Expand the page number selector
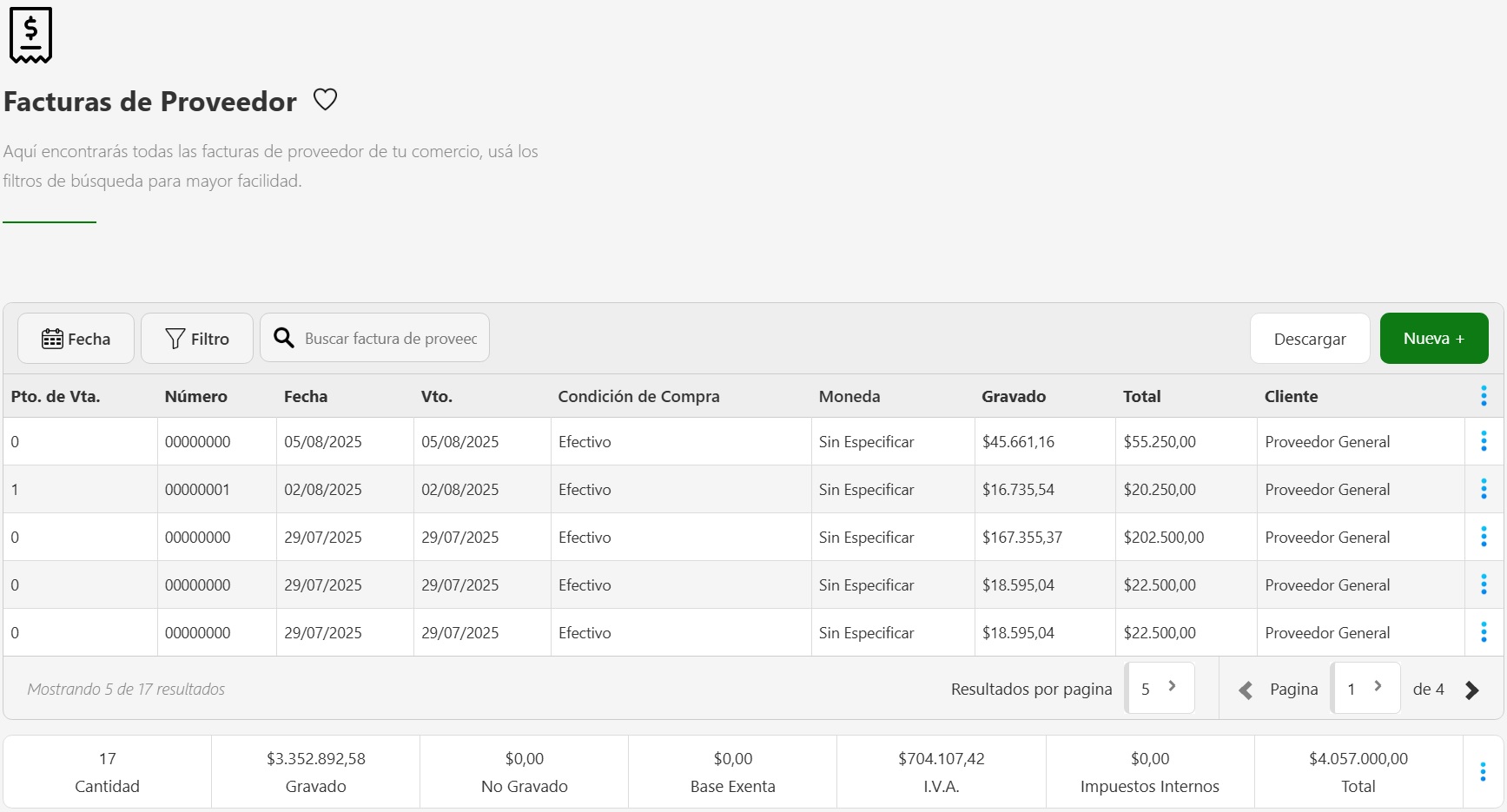The image size is (1507, 812). point(1365,689)
